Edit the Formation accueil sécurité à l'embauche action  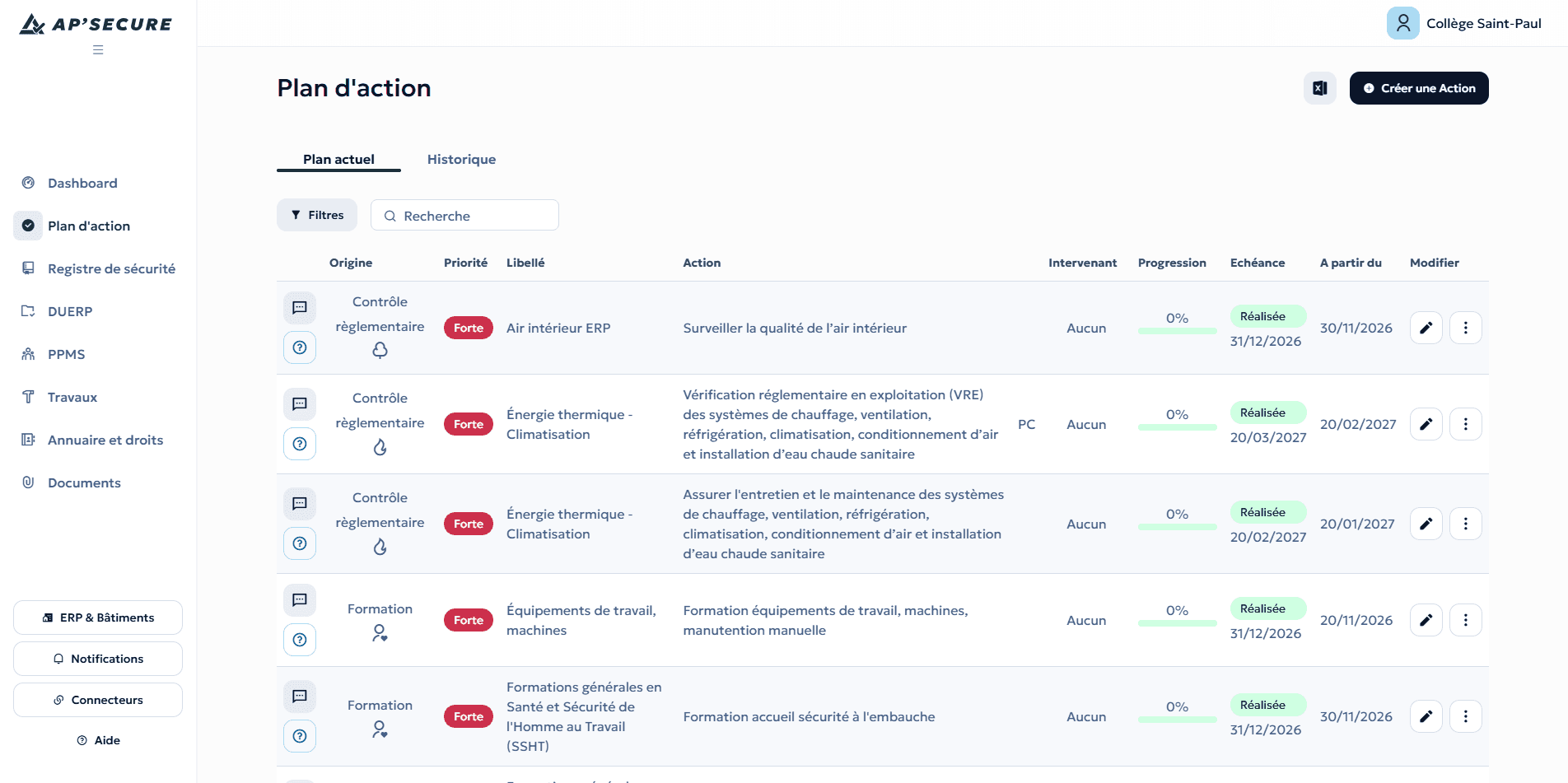pos(1426,716)
